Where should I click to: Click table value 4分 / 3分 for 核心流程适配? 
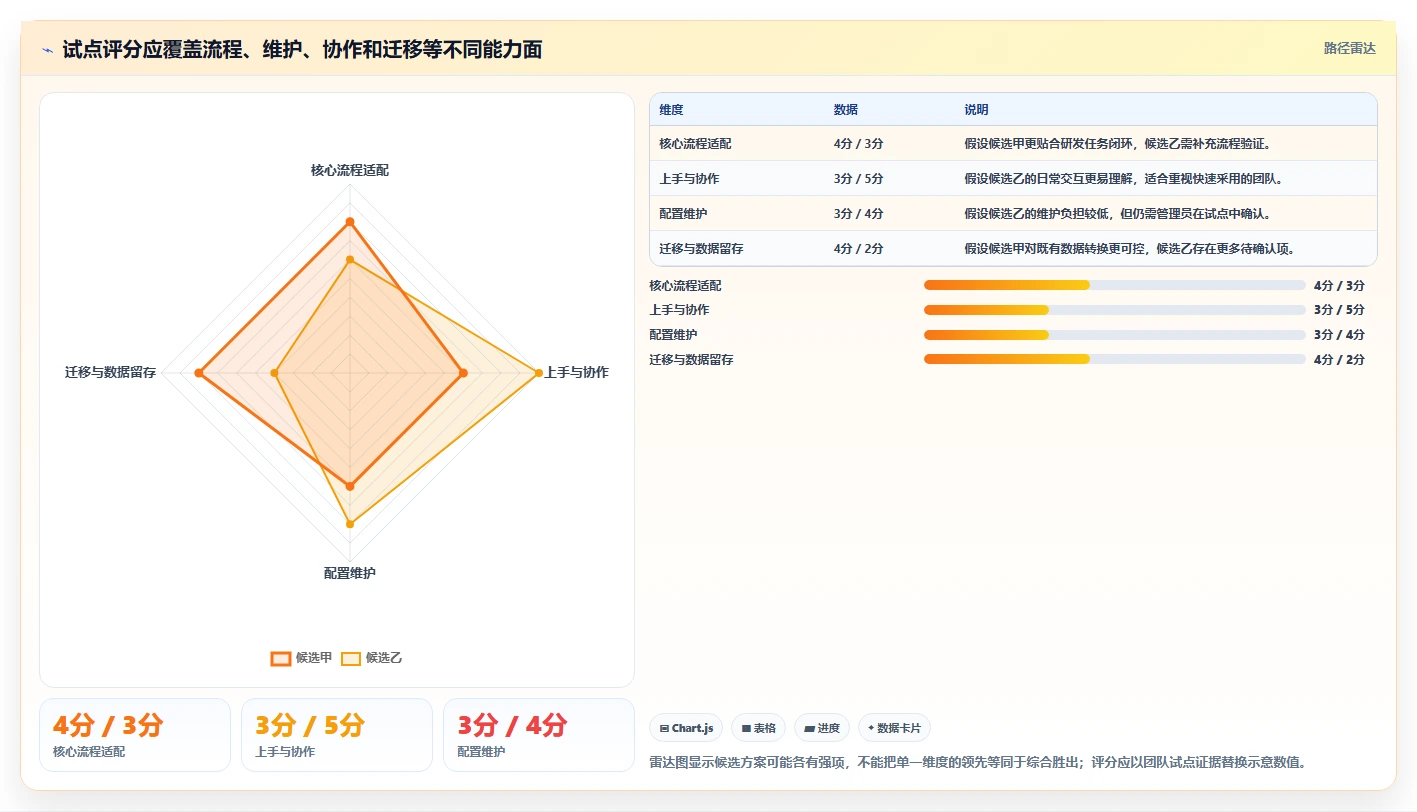859,144
